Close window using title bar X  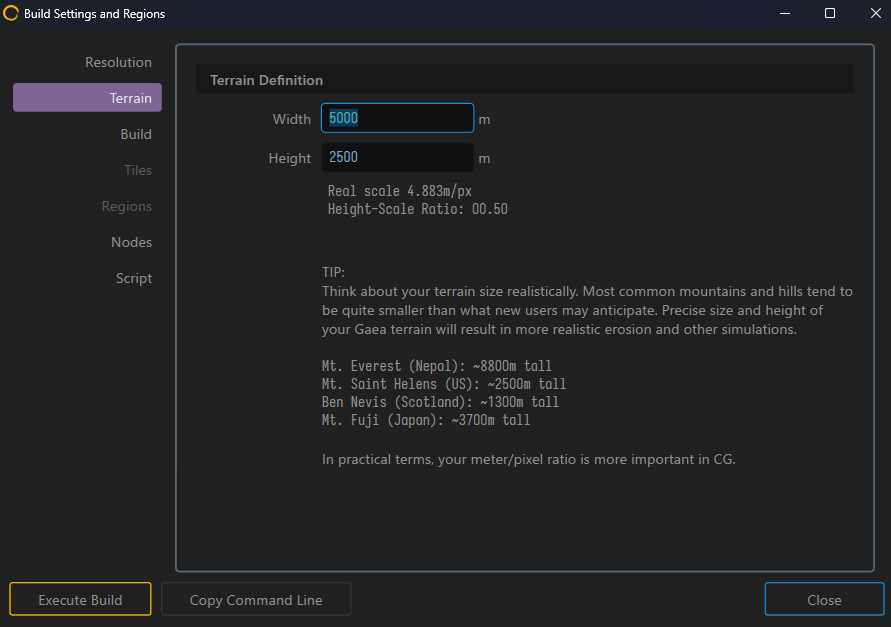876,13
